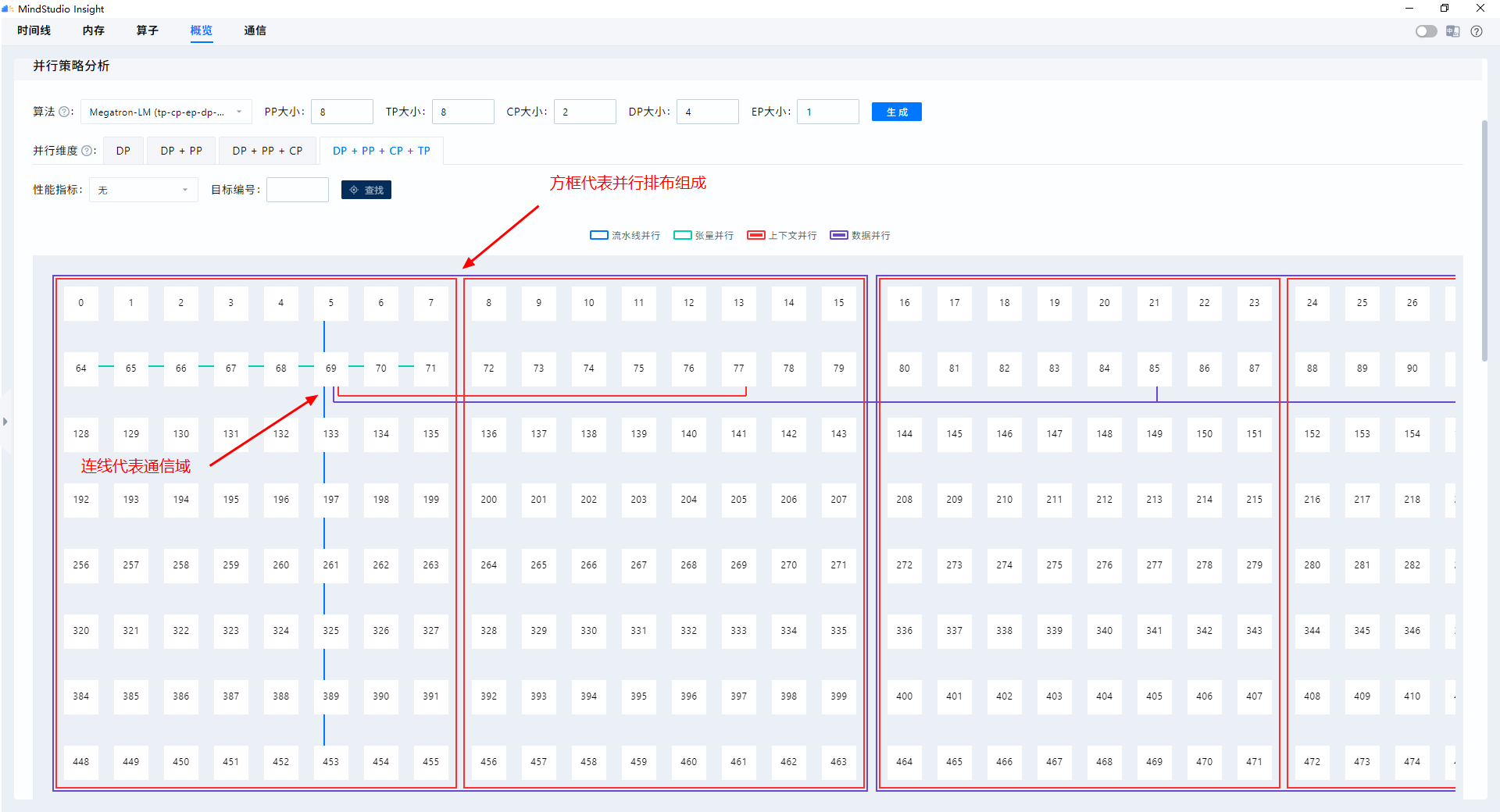
Task: Click the PP size input field
Action: point(342,112)
